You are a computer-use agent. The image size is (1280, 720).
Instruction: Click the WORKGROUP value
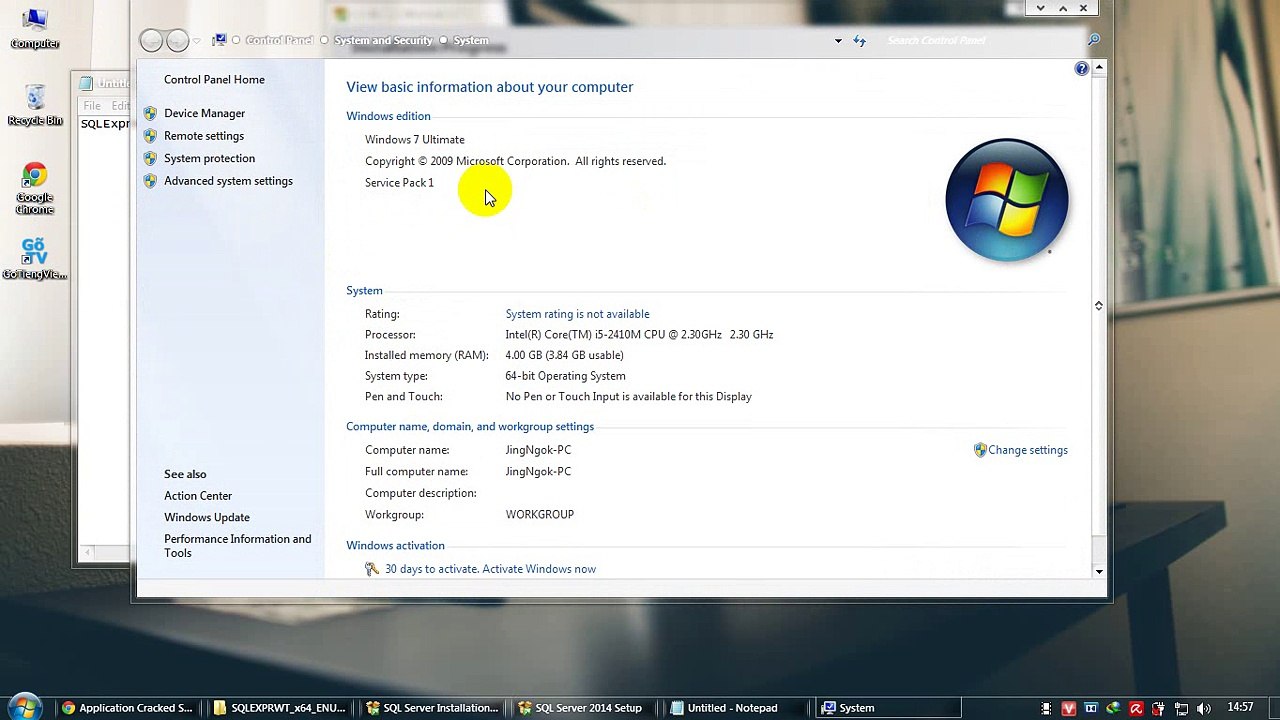click(539, 515)
